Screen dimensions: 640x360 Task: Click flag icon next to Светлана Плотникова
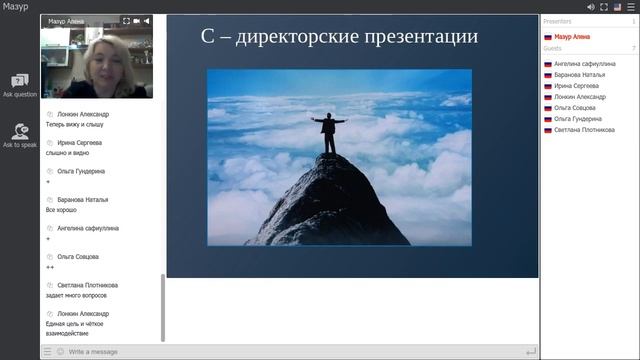click(x=548, y=130)
